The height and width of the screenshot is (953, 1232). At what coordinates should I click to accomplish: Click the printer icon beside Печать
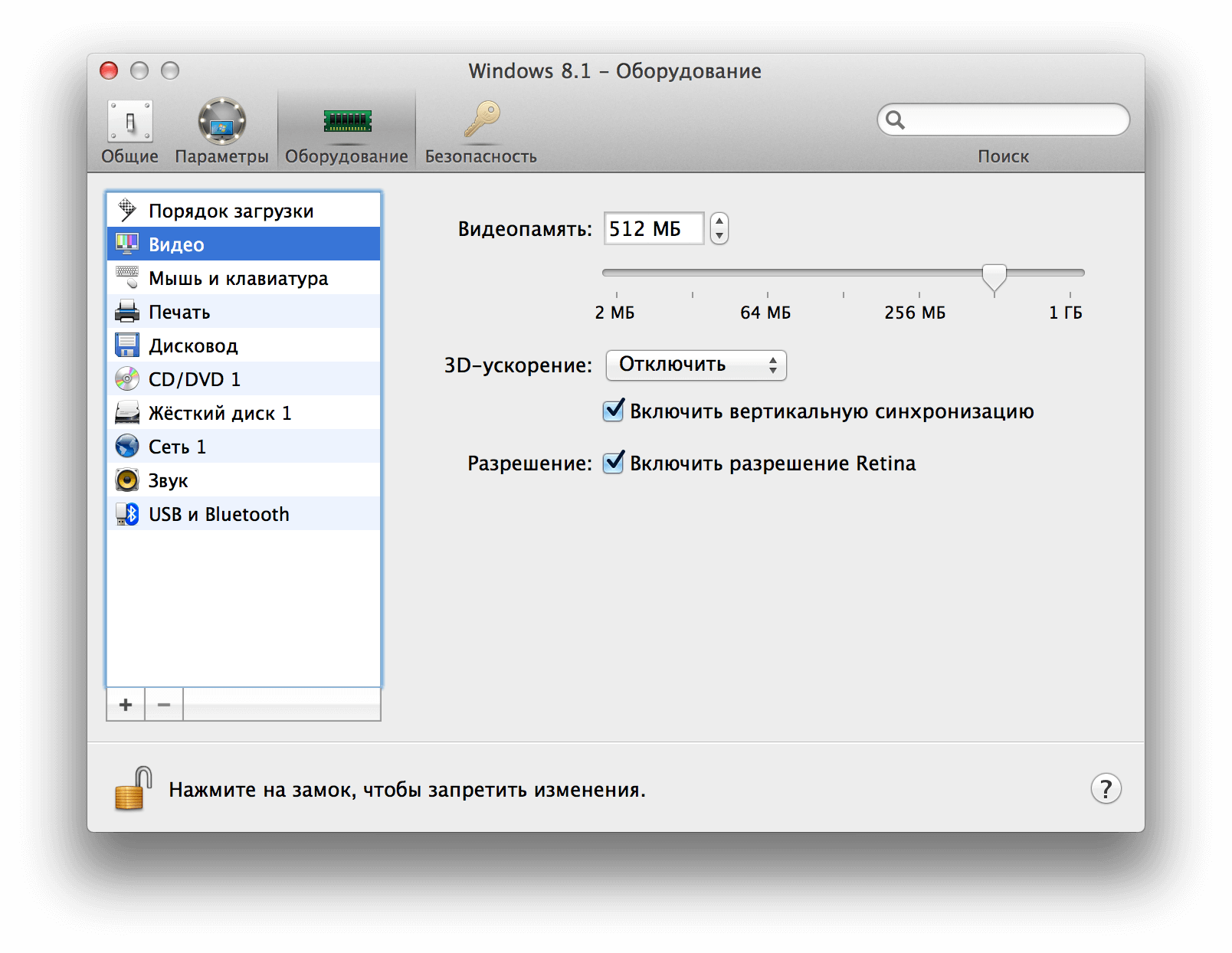[127, 311]
